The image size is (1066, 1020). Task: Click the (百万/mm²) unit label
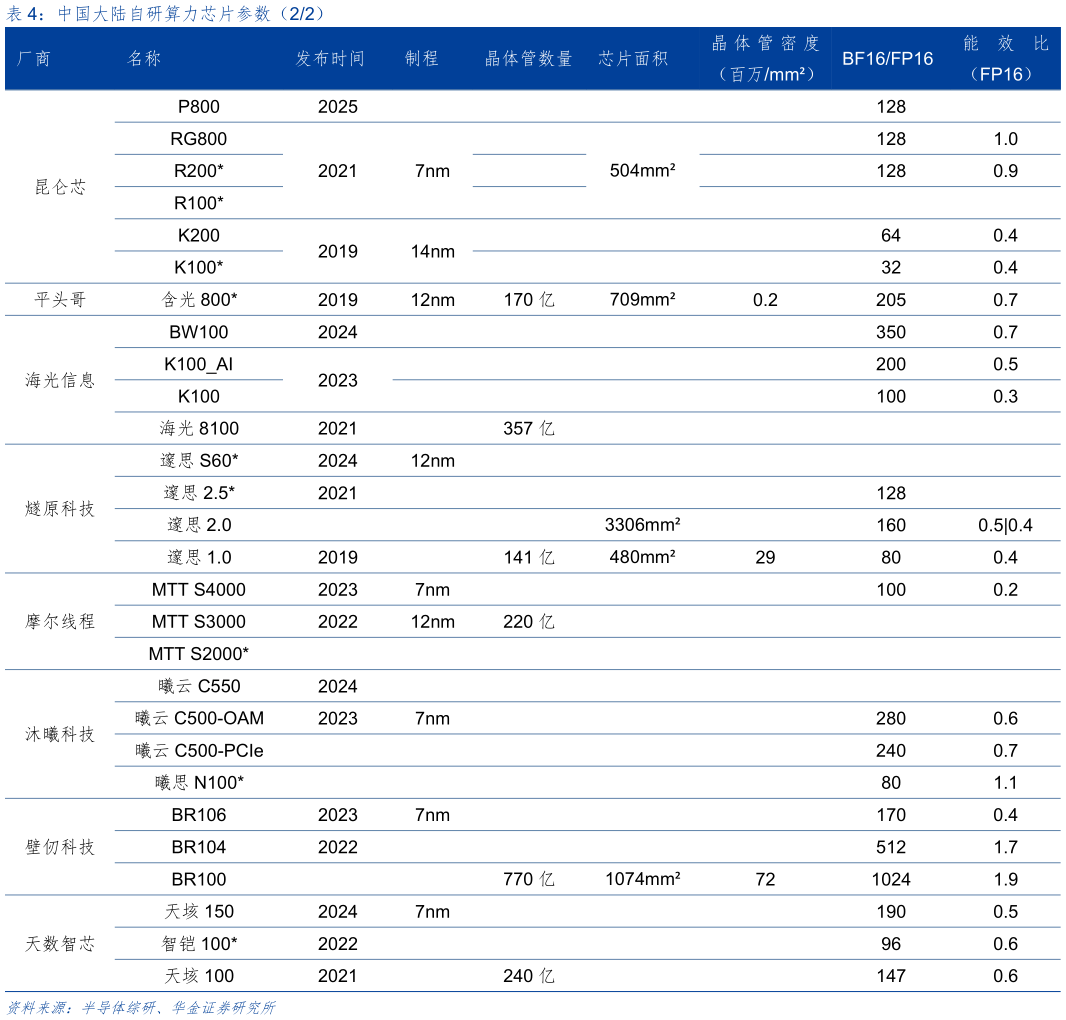tap(766, 75)
